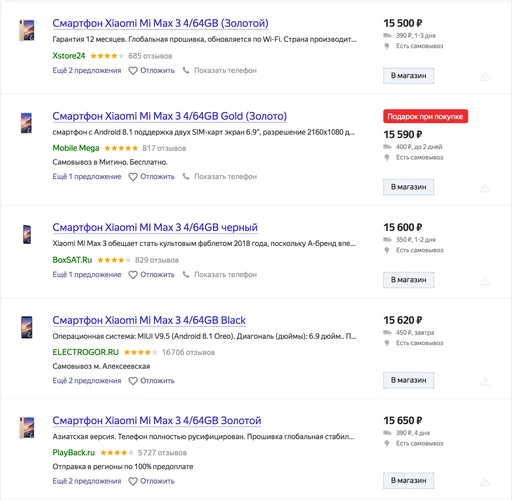Image resolution: width=513 pixels, height=500 pixels.
Task: Click warning triangle icon for 15 620 ₽ offer
Action: pos(485,381)
